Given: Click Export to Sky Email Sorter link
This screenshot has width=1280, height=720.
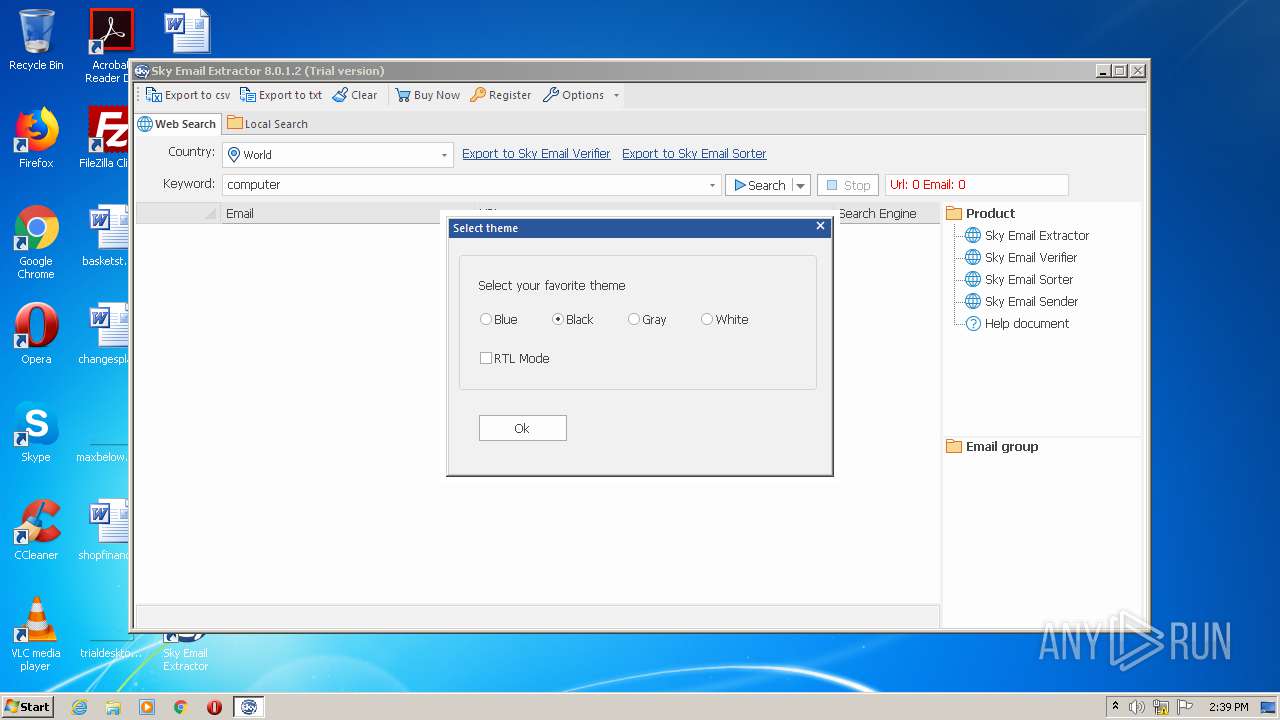Looking at the screenshot, I should (694, 154).
